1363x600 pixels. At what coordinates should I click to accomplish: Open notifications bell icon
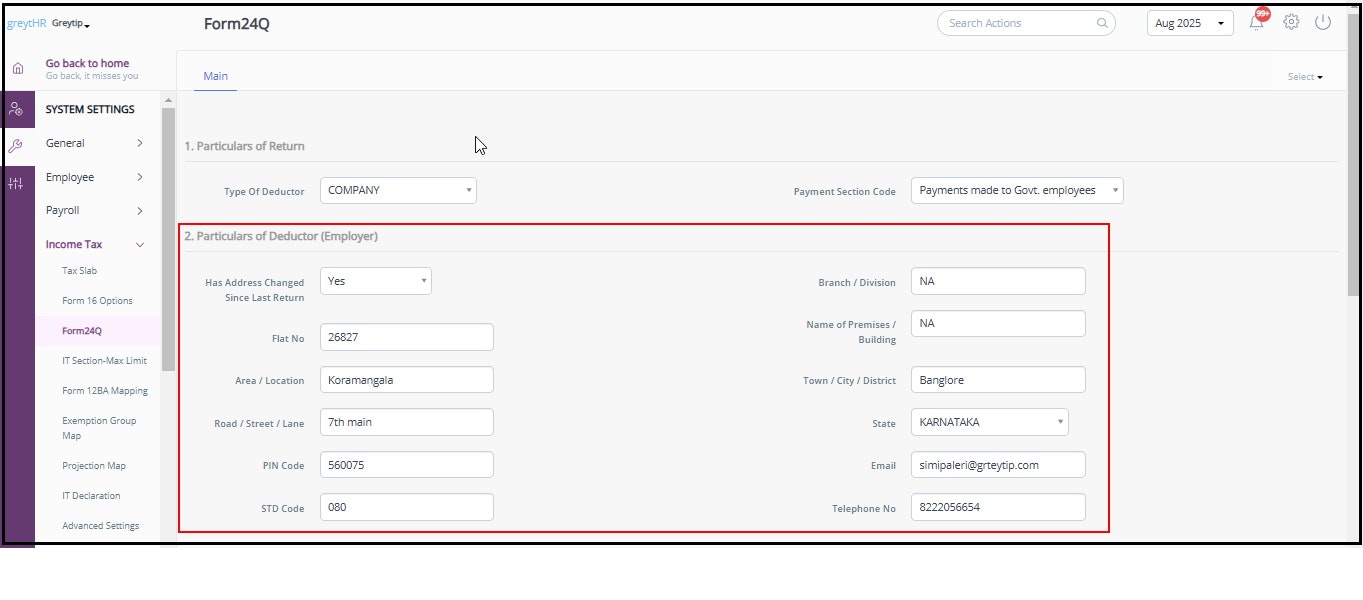point(1257,22)
